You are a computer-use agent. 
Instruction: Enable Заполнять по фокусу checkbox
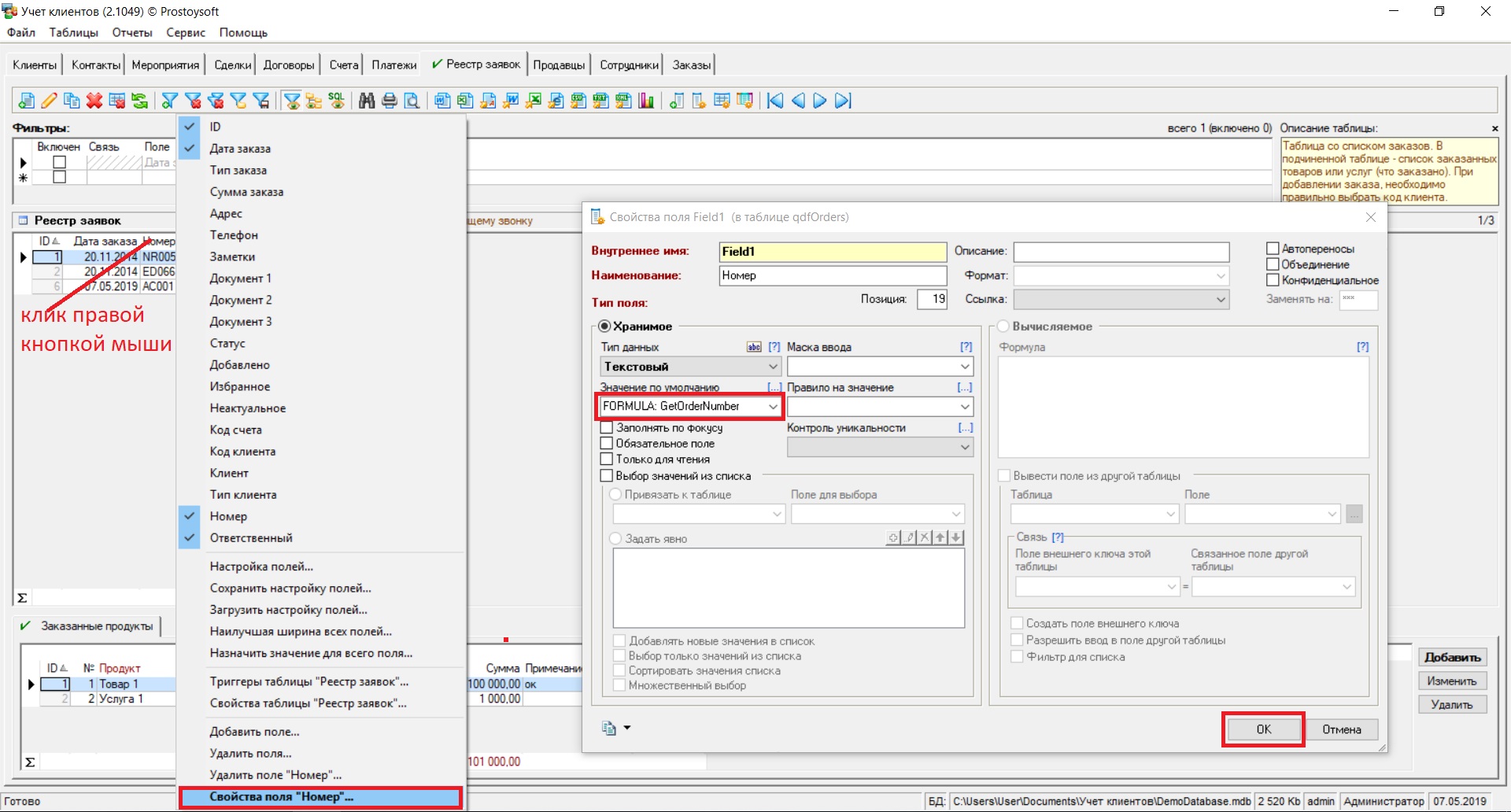[x=607, y=428]
